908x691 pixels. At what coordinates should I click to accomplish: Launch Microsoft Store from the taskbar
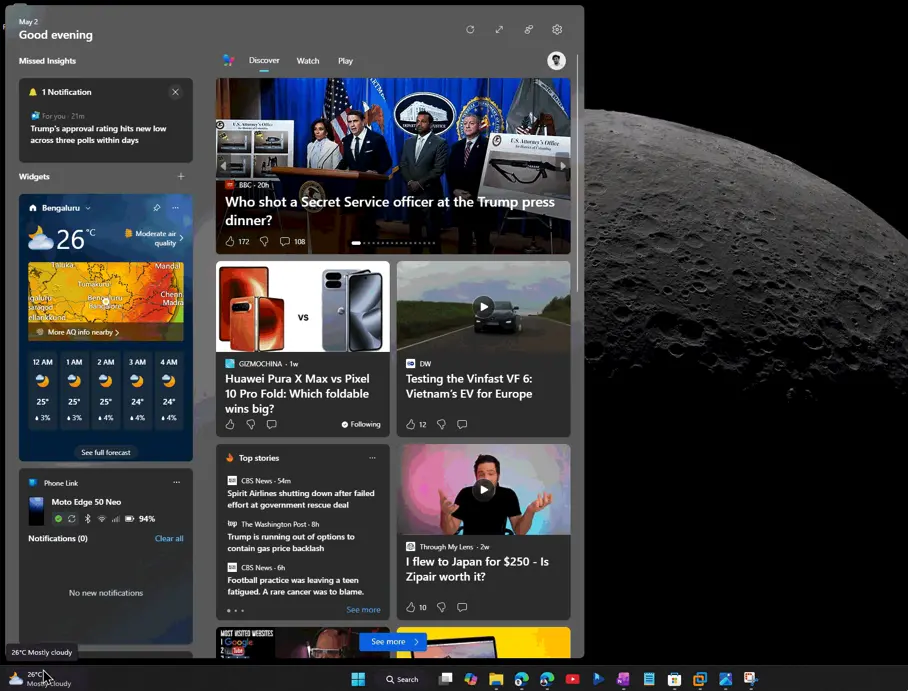[674, 679]
